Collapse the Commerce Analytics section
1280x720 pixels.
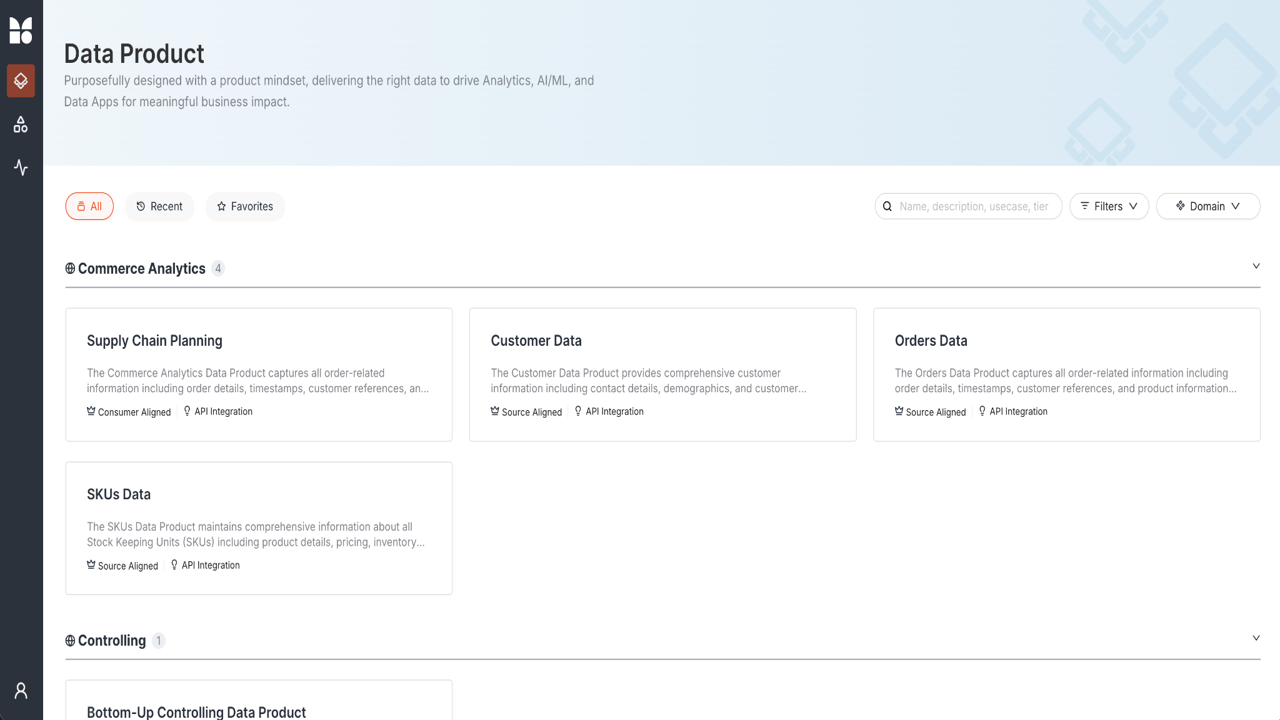(1256, 266)
